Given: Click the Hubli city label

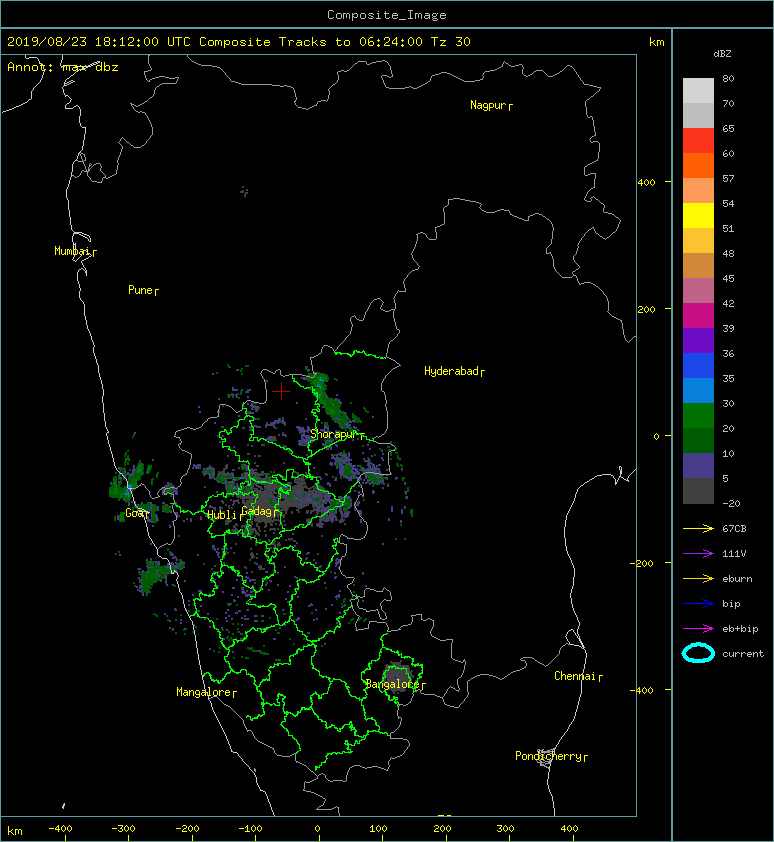Looking at the screenshot, I should pyautogui.click(x=222, y=515).
